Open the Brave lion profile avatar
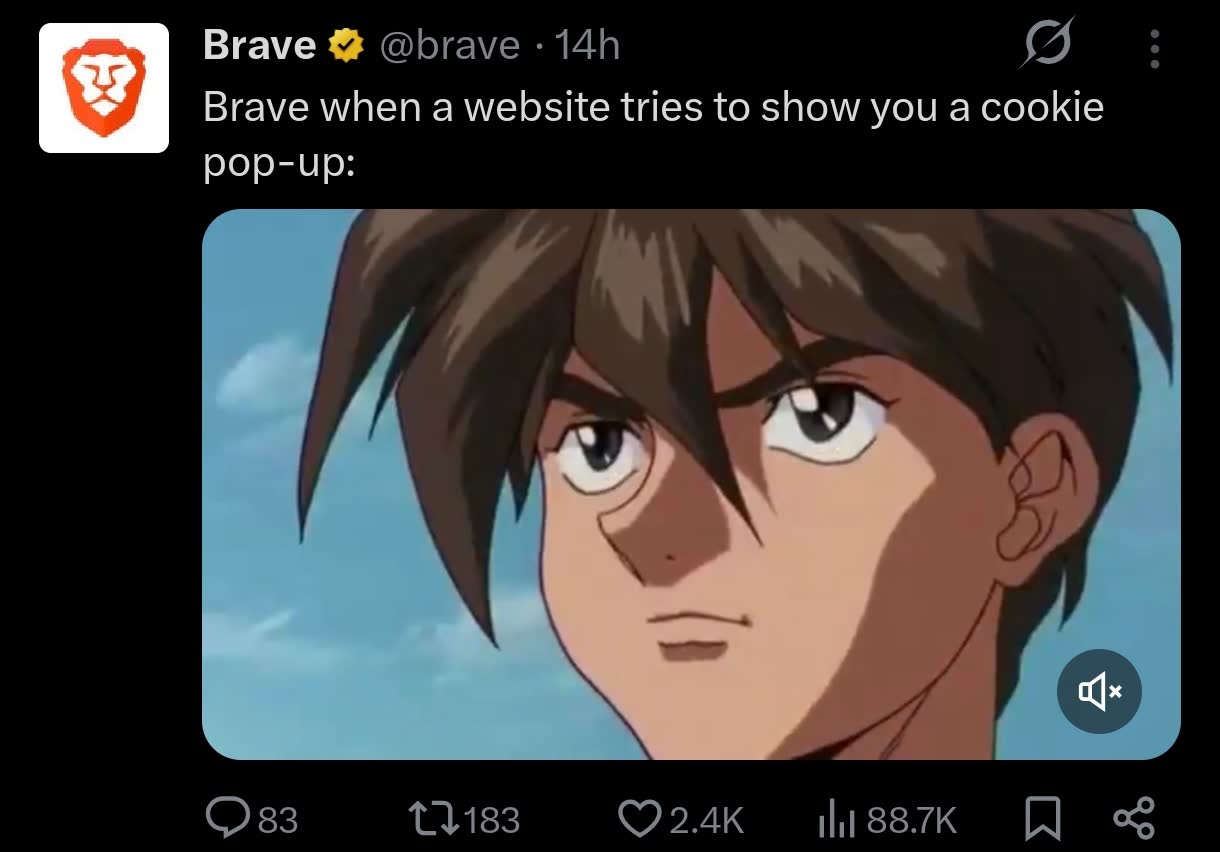This screenshot has width=1220, height=852. click(x=103, y=88)
